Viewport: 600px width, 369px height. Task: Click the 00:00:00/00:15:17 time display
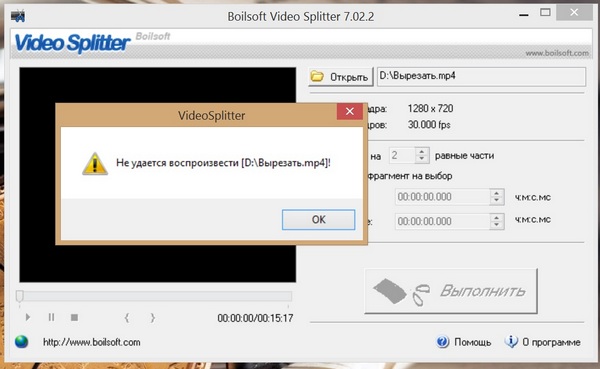click(x=255, y=318)
